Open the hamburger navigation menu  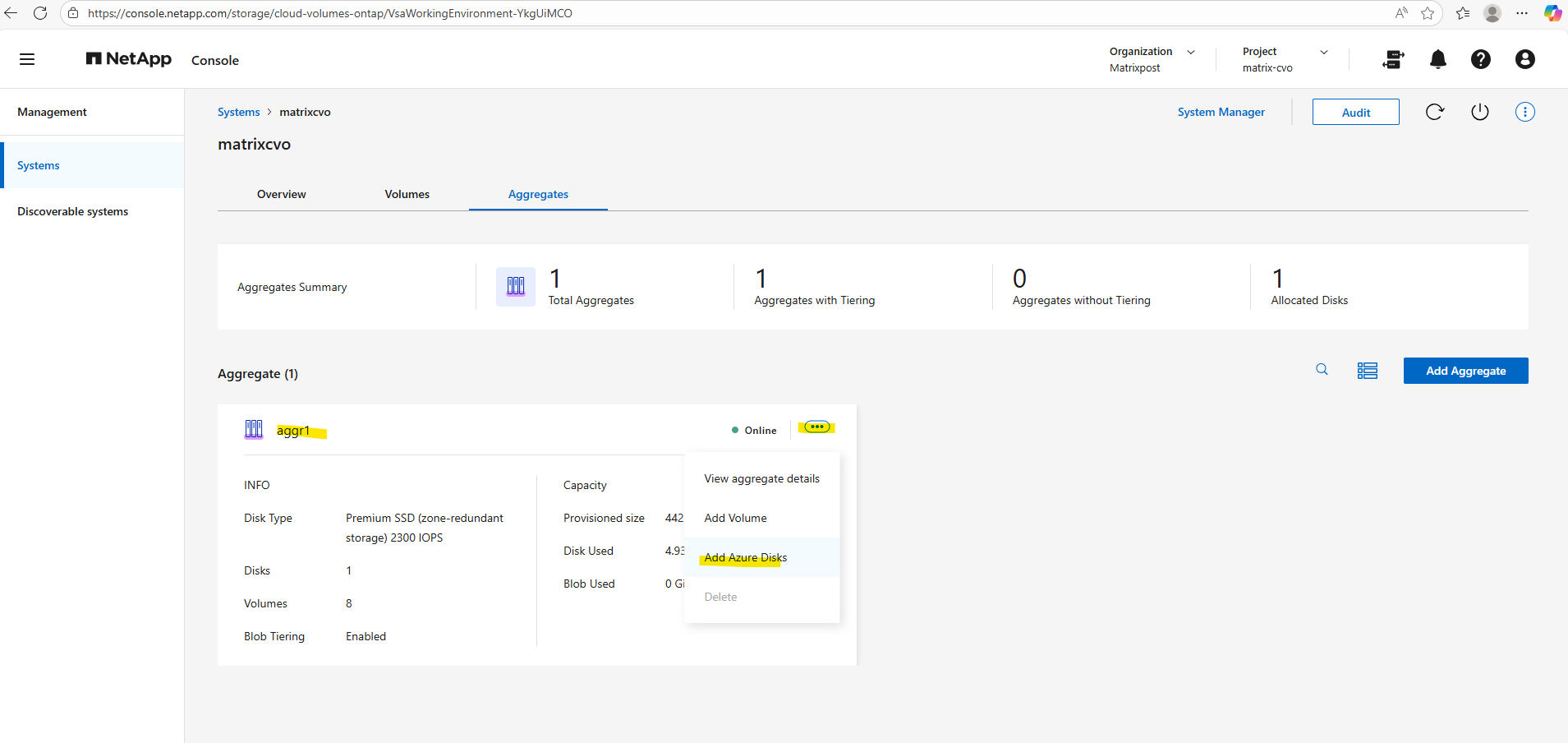(27, 59)
